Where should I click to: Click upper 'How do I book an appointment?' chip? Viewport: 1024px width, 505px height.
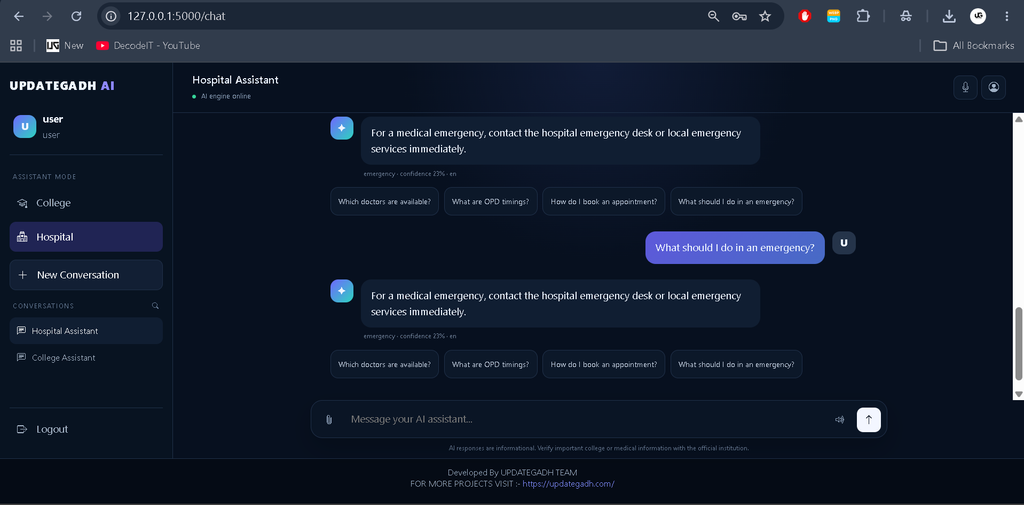603,201
